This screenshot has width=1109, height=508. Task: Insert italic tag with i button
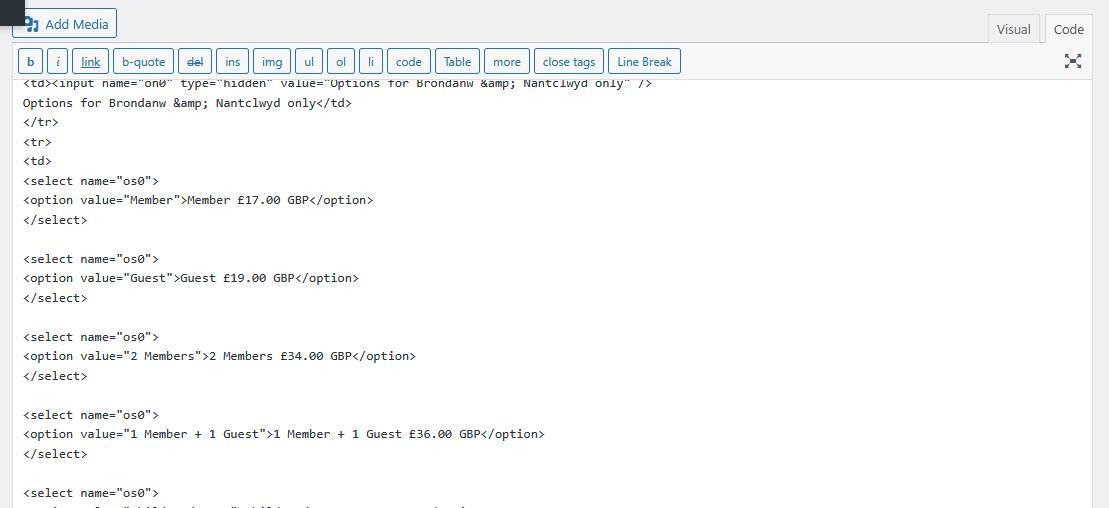[57, 62]
